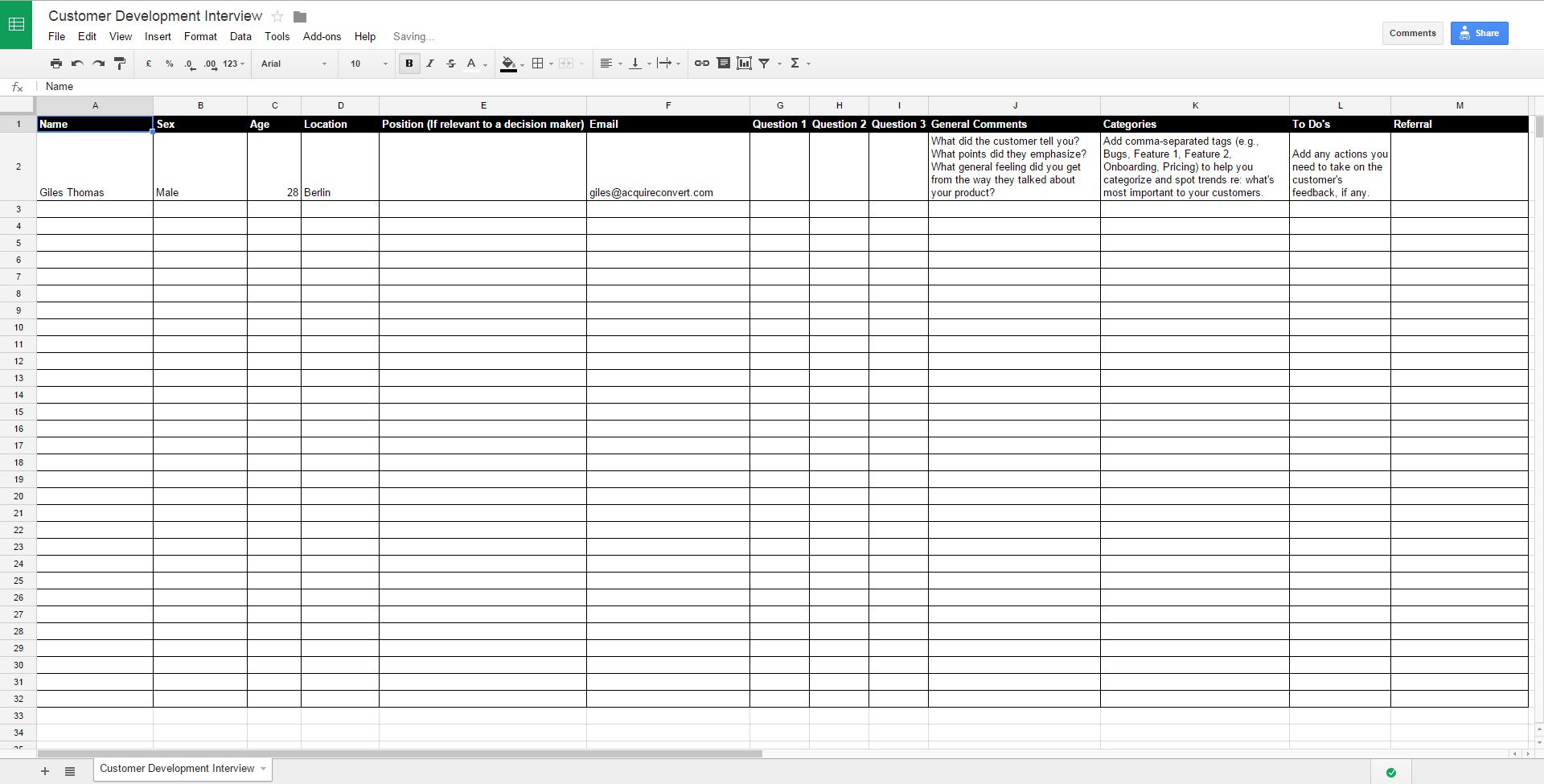Expand the 123 number format dropdown

click(x=233, y=64)
